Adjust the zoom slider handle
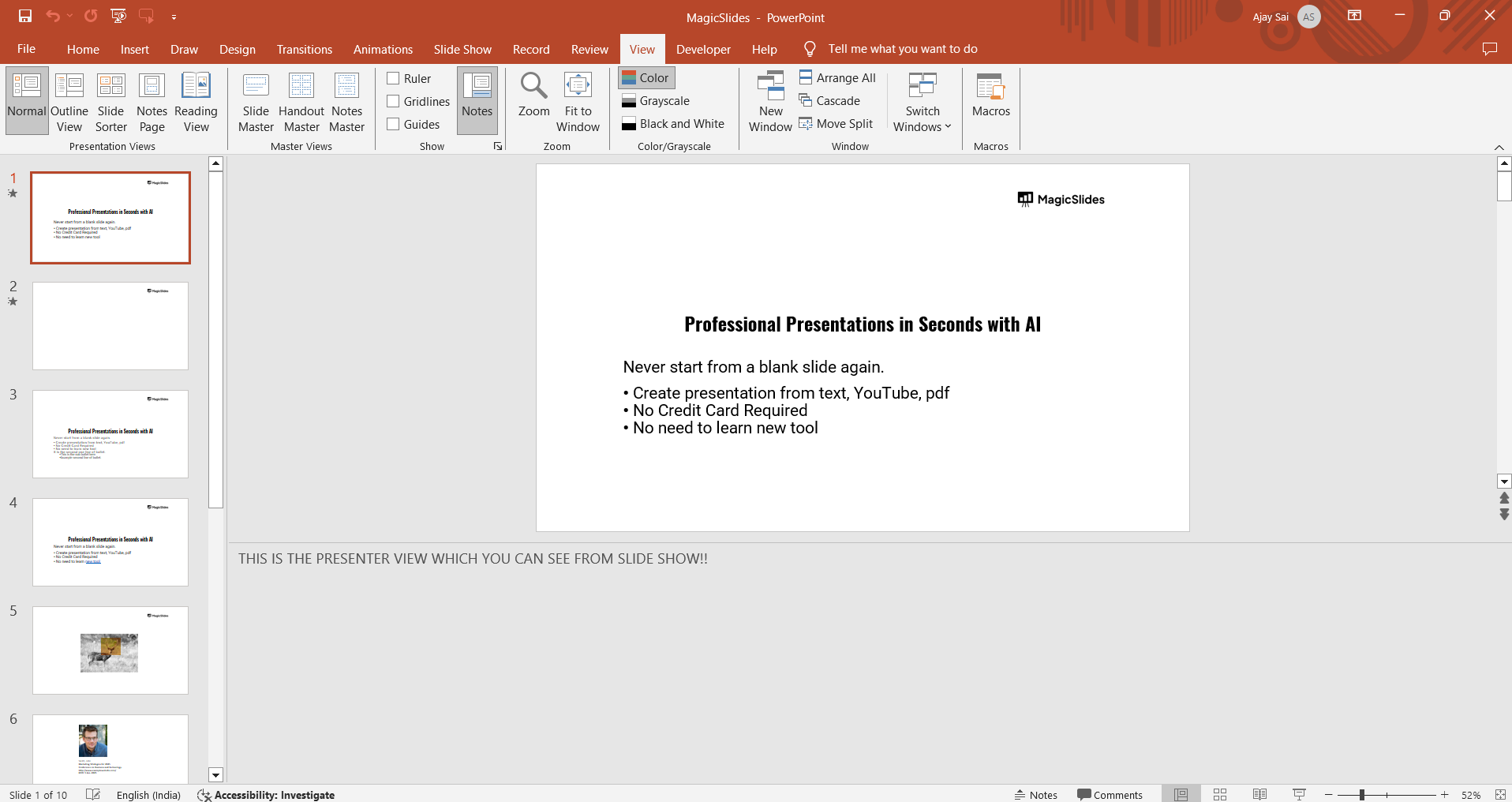Screen dimensions: 1512x802 tap(1362, 794)
